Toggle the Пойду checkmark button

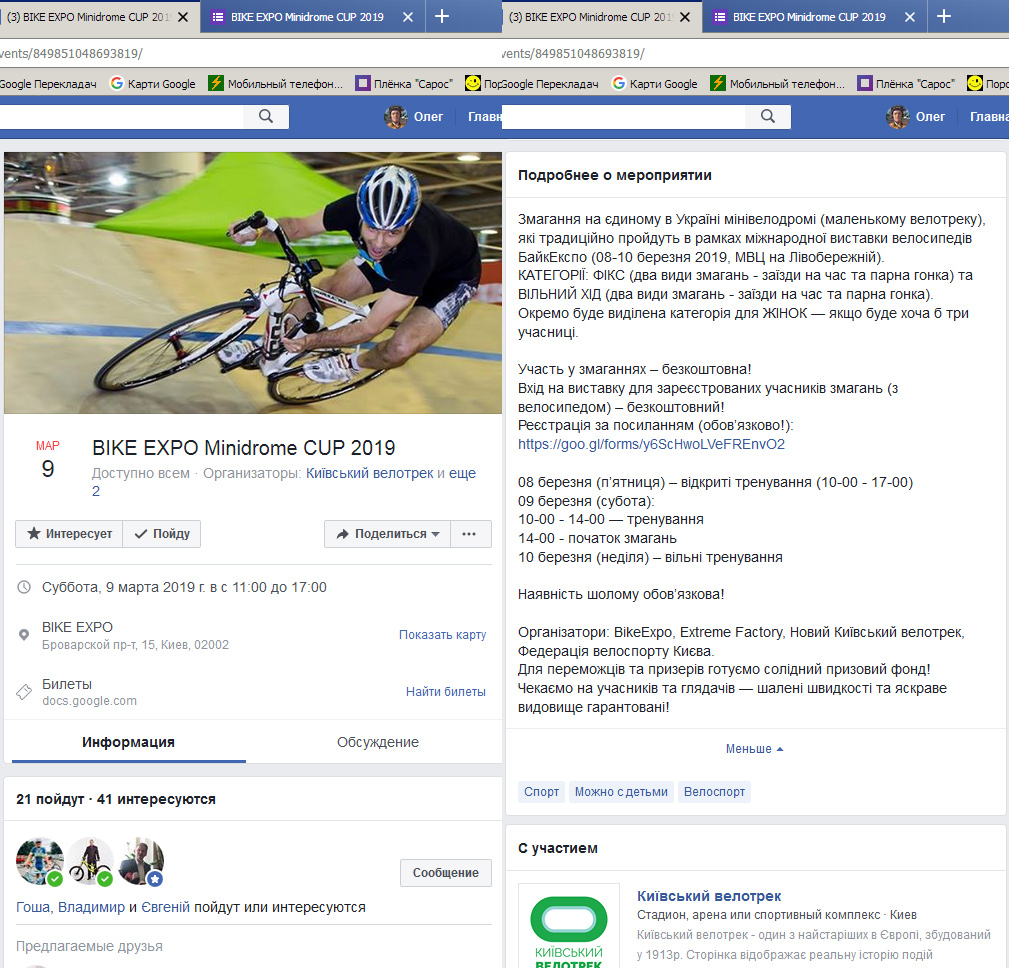(x=161, y=534)
